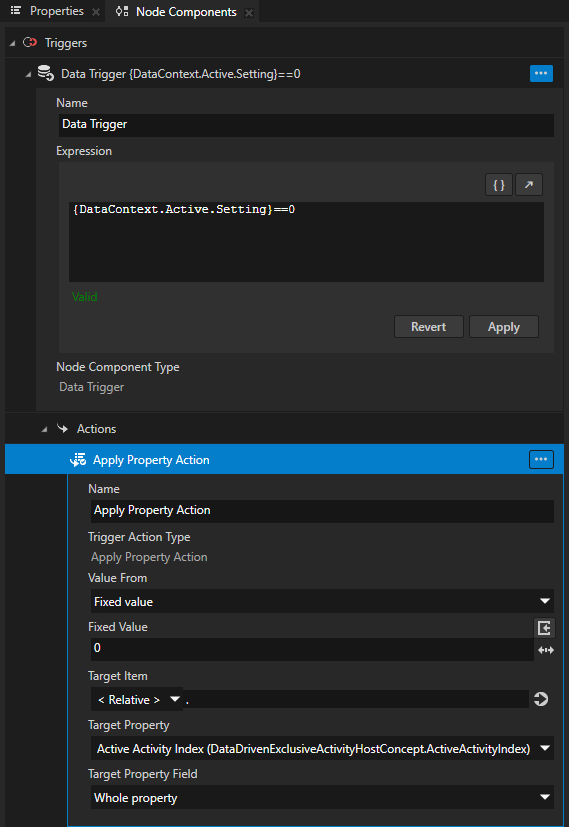This screenshot has height=827, width=569.
Task: Collapse the Triggers section
Action: 12,44
